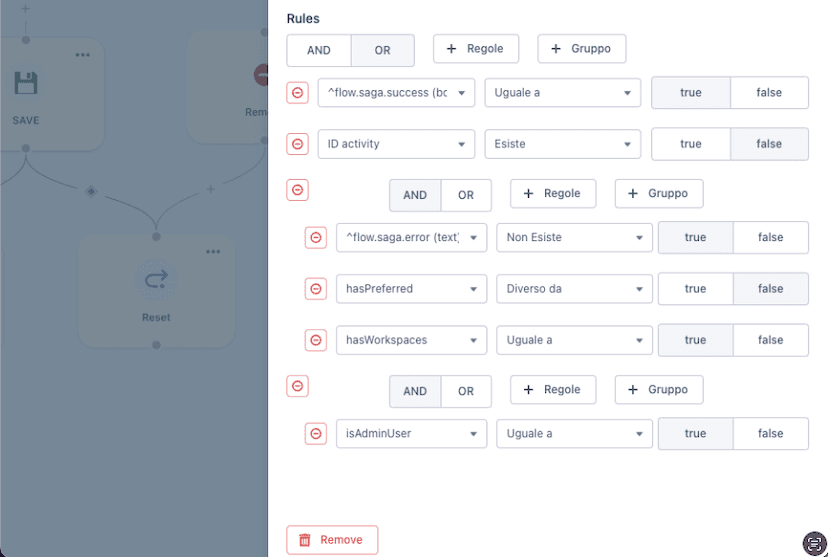Add Gruppo inside the flow.saga.error group
828x557 pixels.
tap(659, 194)
